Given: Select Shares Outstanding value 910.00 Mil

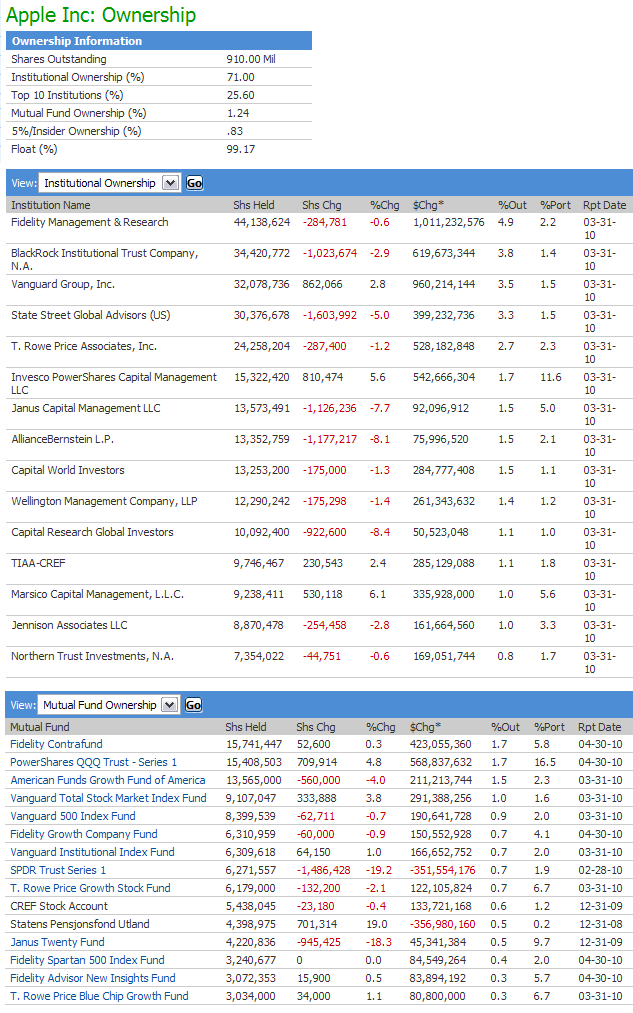Looking at the screenshot, I should pyautogui.click(x=251, y=59).
